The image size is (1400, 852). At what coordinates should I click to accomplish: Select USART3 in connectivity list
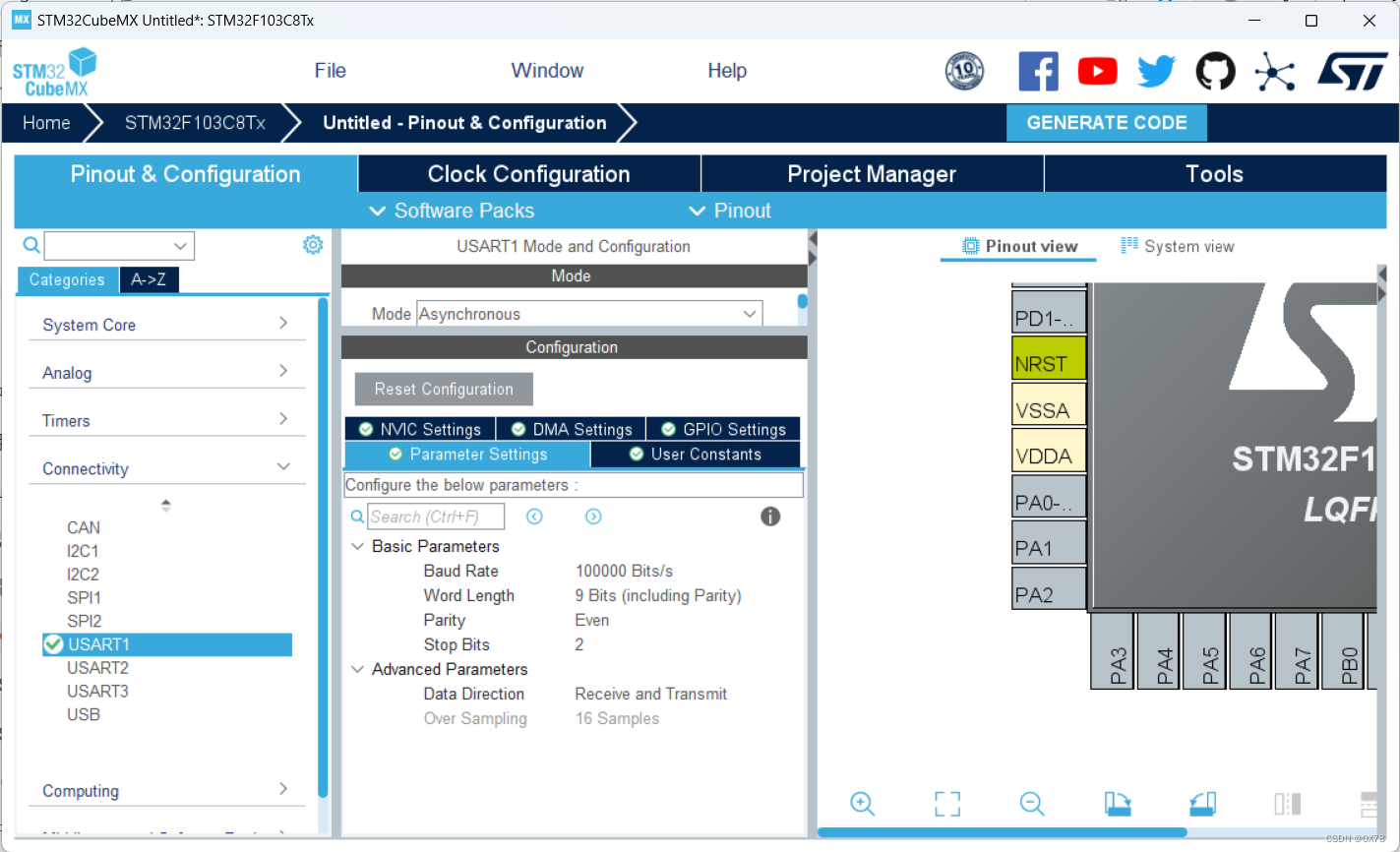pyautogui.click(x=97, y=692)
